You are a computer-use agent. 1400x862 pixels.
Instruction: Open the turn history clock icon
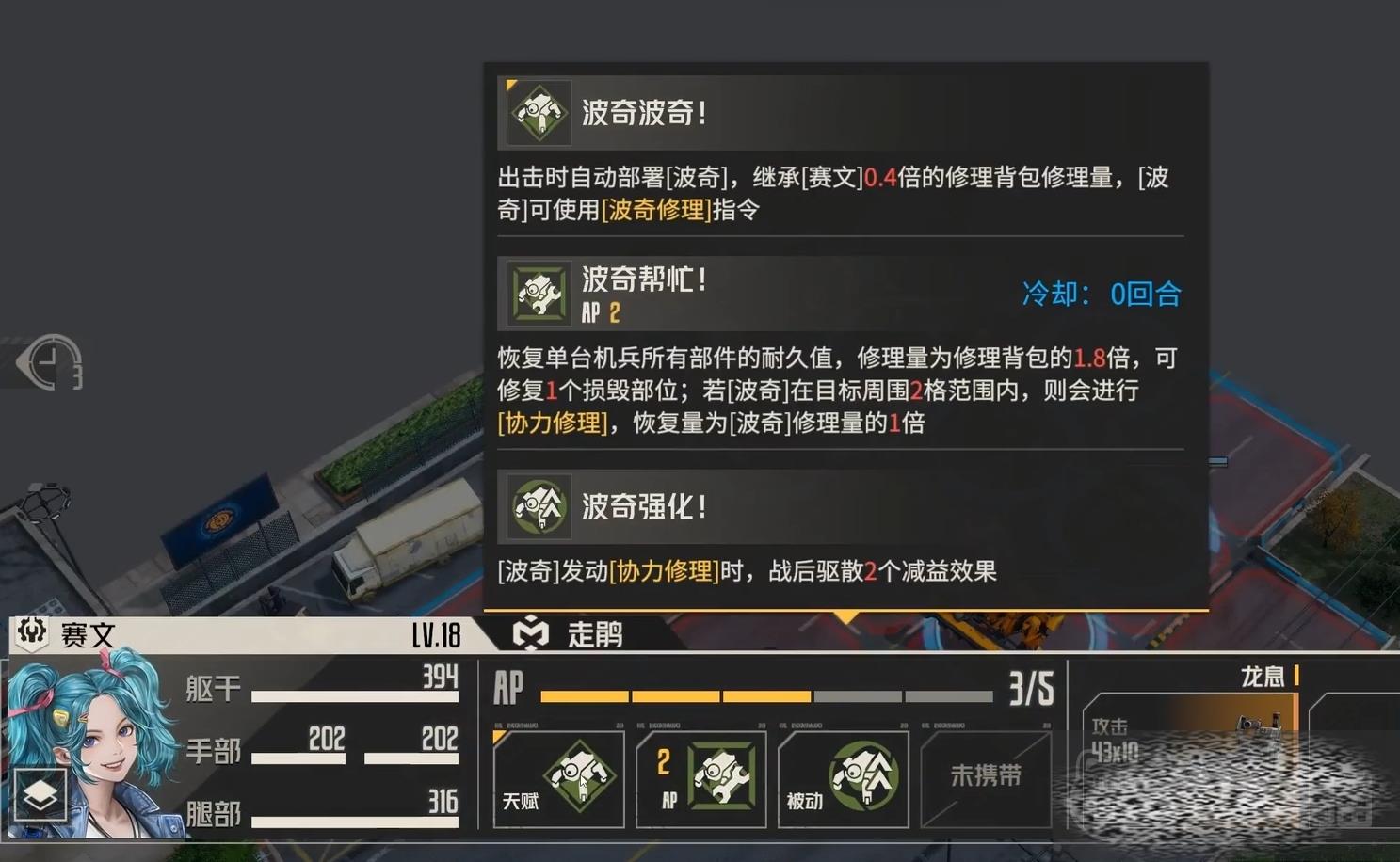[56, 363]
